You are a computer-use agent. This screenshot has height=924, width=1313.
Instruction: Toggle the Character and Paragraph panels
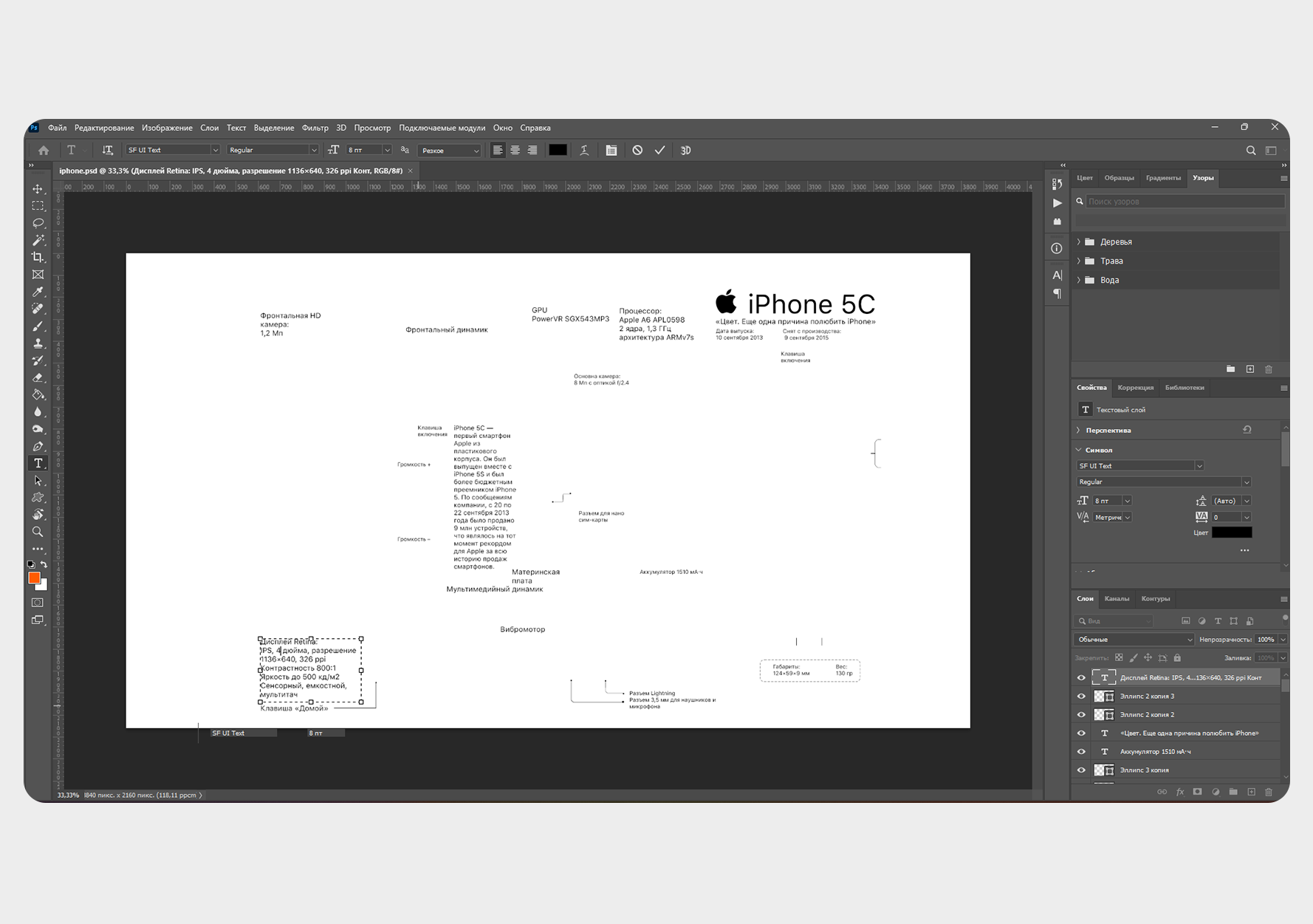click(611, 150)
